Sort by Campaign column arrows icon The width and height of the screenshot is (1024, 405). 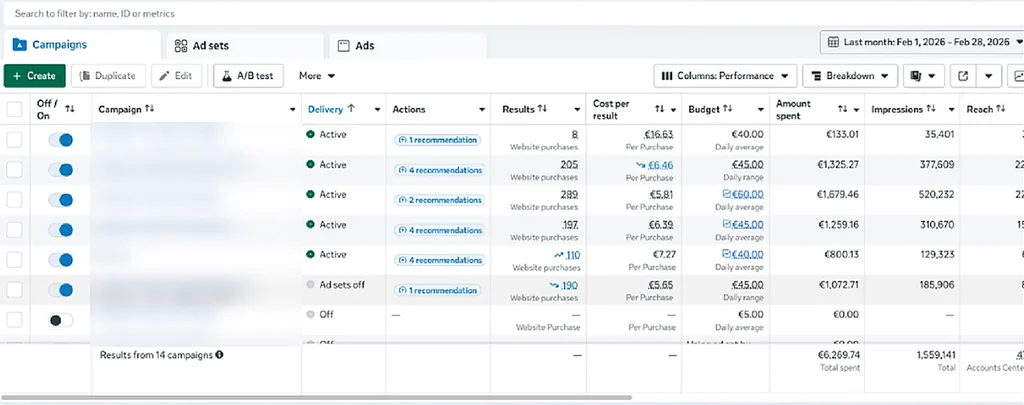coord(150,109)
